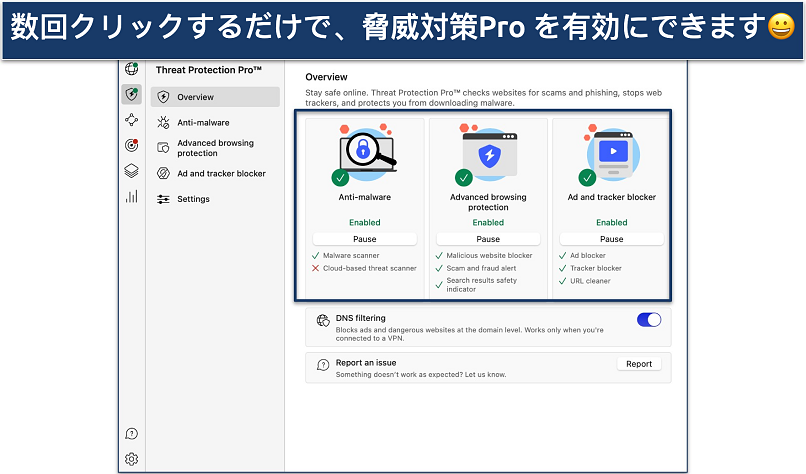Open the Anti-malware menu item
Screen dimensions: 806x474
click(215, 122)
